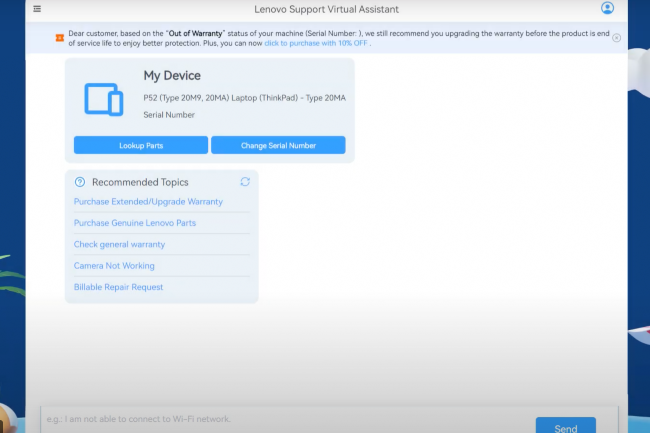
Task: Open the hamburger menu in the header
Action: click(37, 9)
